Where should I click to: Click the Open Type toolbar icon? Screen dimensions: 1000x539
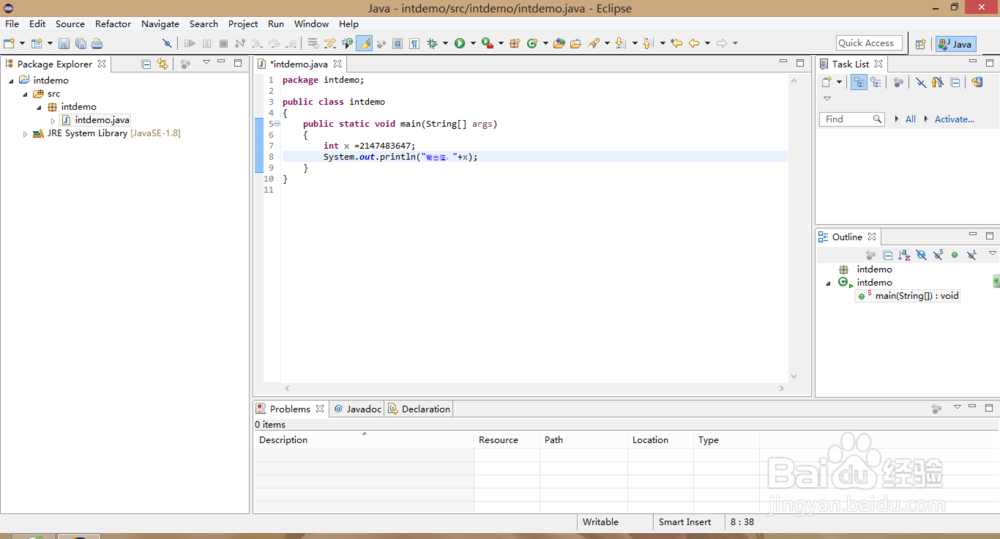click(x=559, y=43)
